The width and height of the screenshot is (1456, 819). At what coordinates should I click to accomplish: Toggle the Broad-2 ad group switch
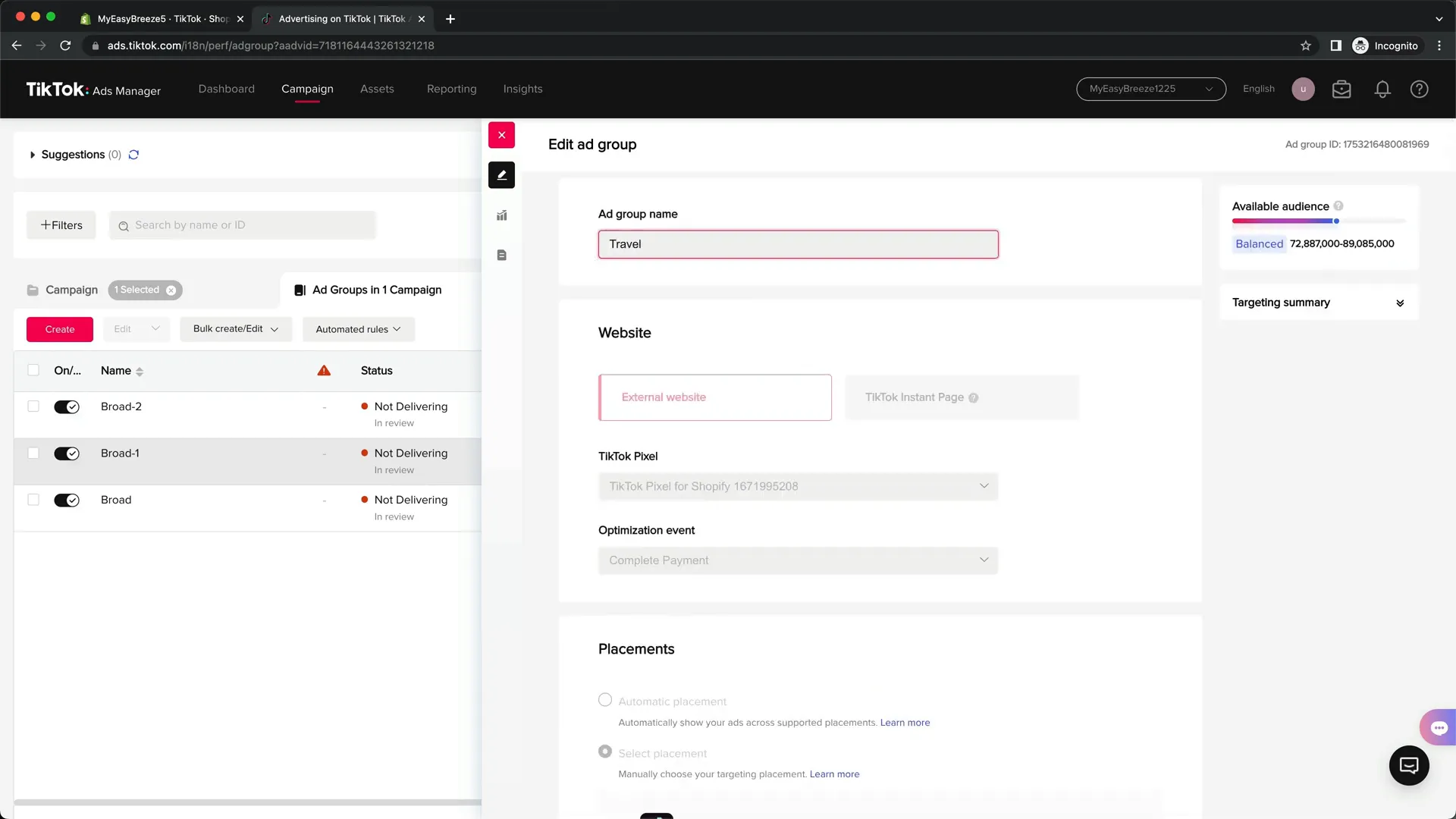(67, 407)
